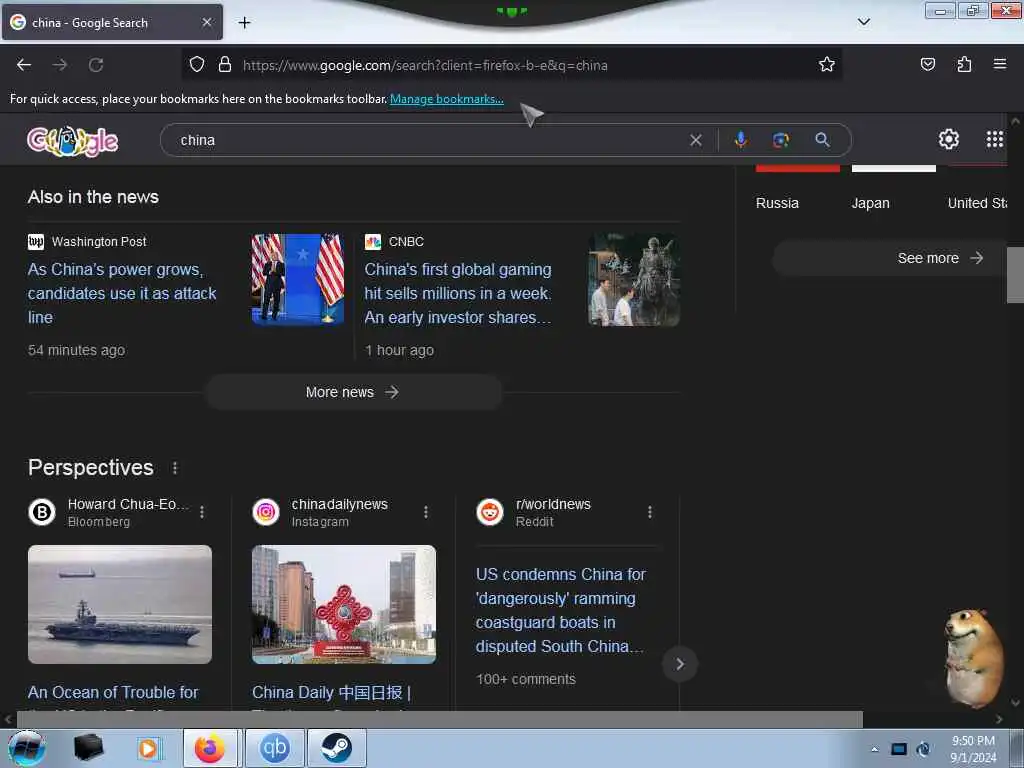Click the Instagram source icon
The height and width of the screenshot is (768, 1024).
tap(266, 512)
